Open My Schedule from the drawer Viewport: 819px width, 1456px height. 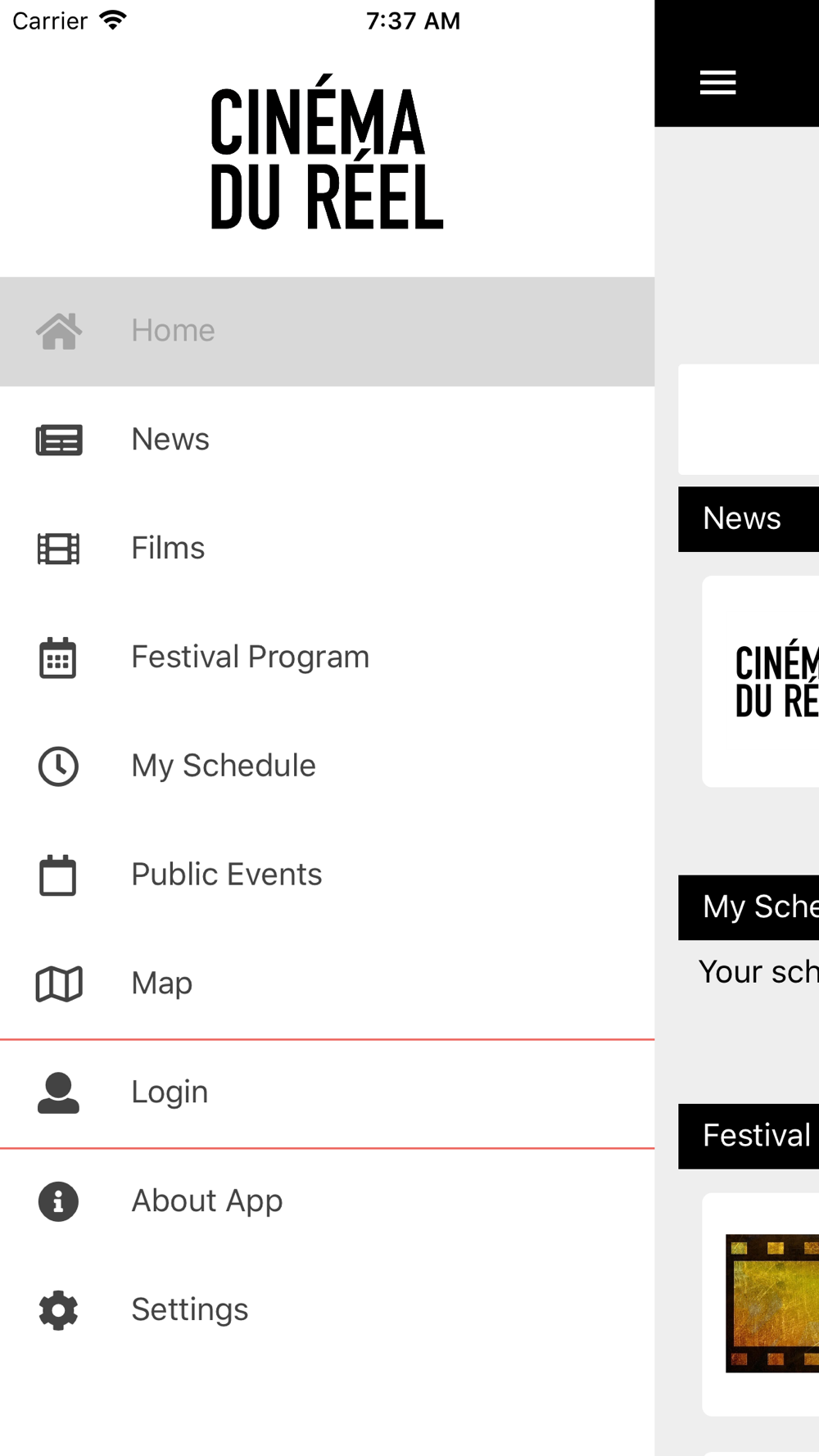tap(327, 766)
